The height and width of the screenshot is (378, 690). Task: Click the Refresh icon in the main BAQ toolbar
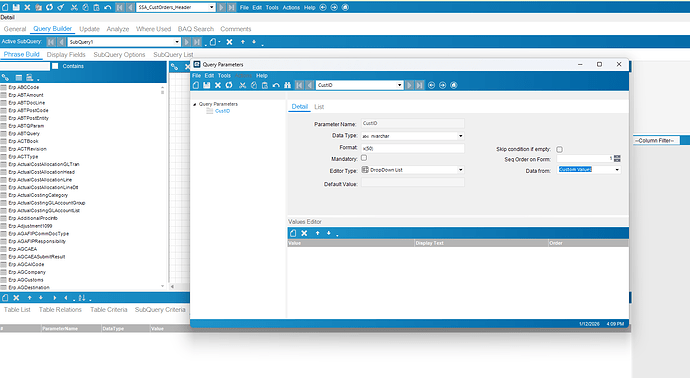(49, 7)
